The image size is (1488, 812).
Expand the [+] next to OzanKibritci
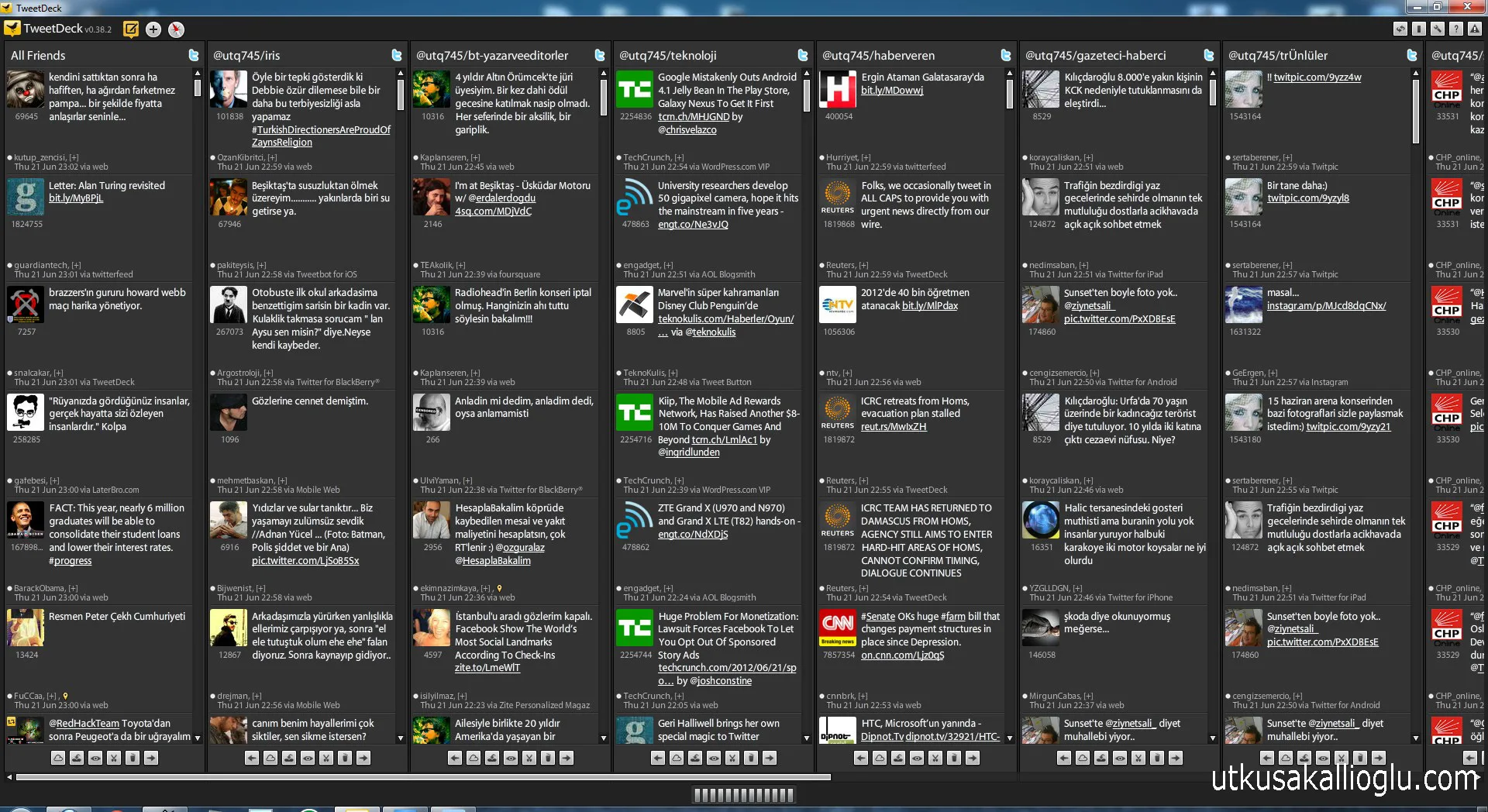272,157
